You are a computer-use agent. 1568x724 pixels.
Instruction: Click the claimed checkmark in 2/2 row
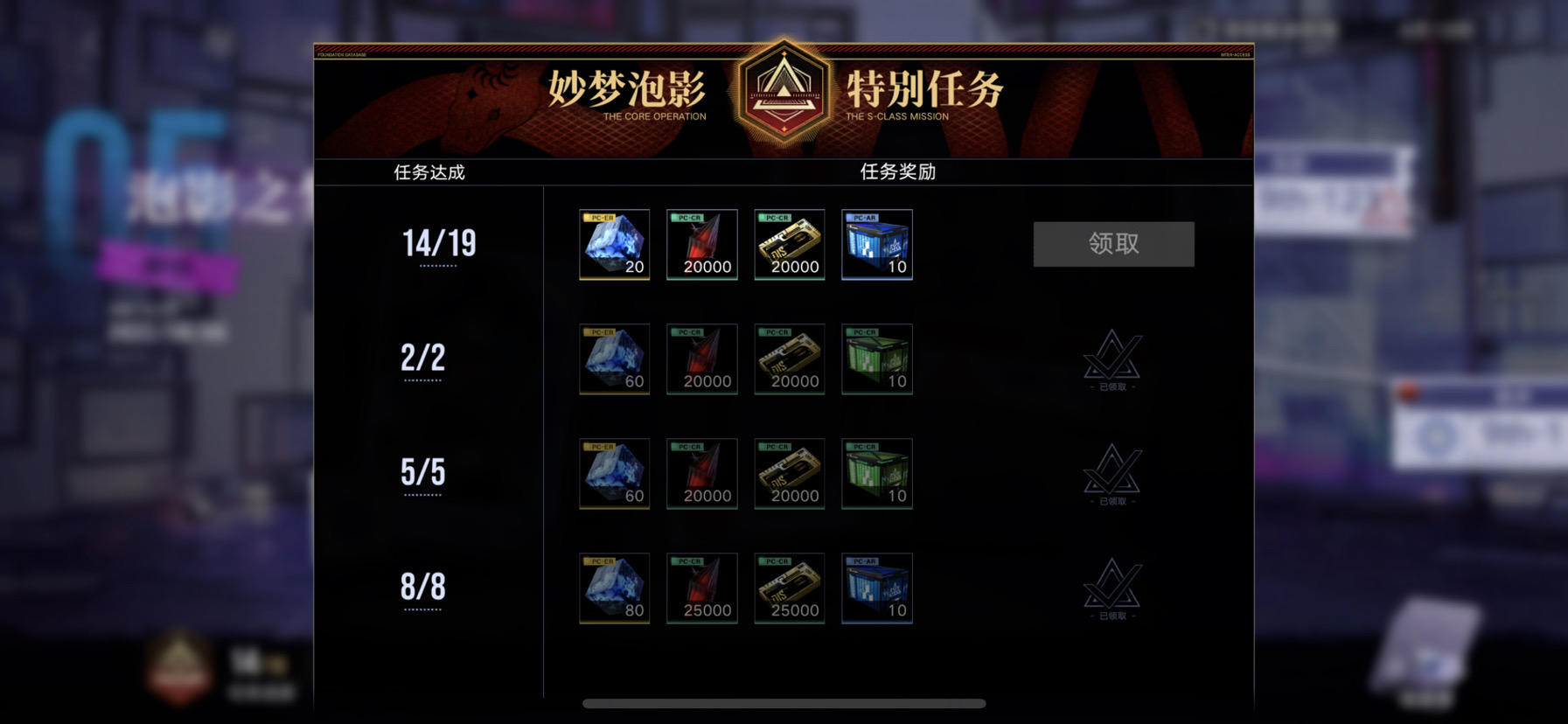(x=1112, y=359)
